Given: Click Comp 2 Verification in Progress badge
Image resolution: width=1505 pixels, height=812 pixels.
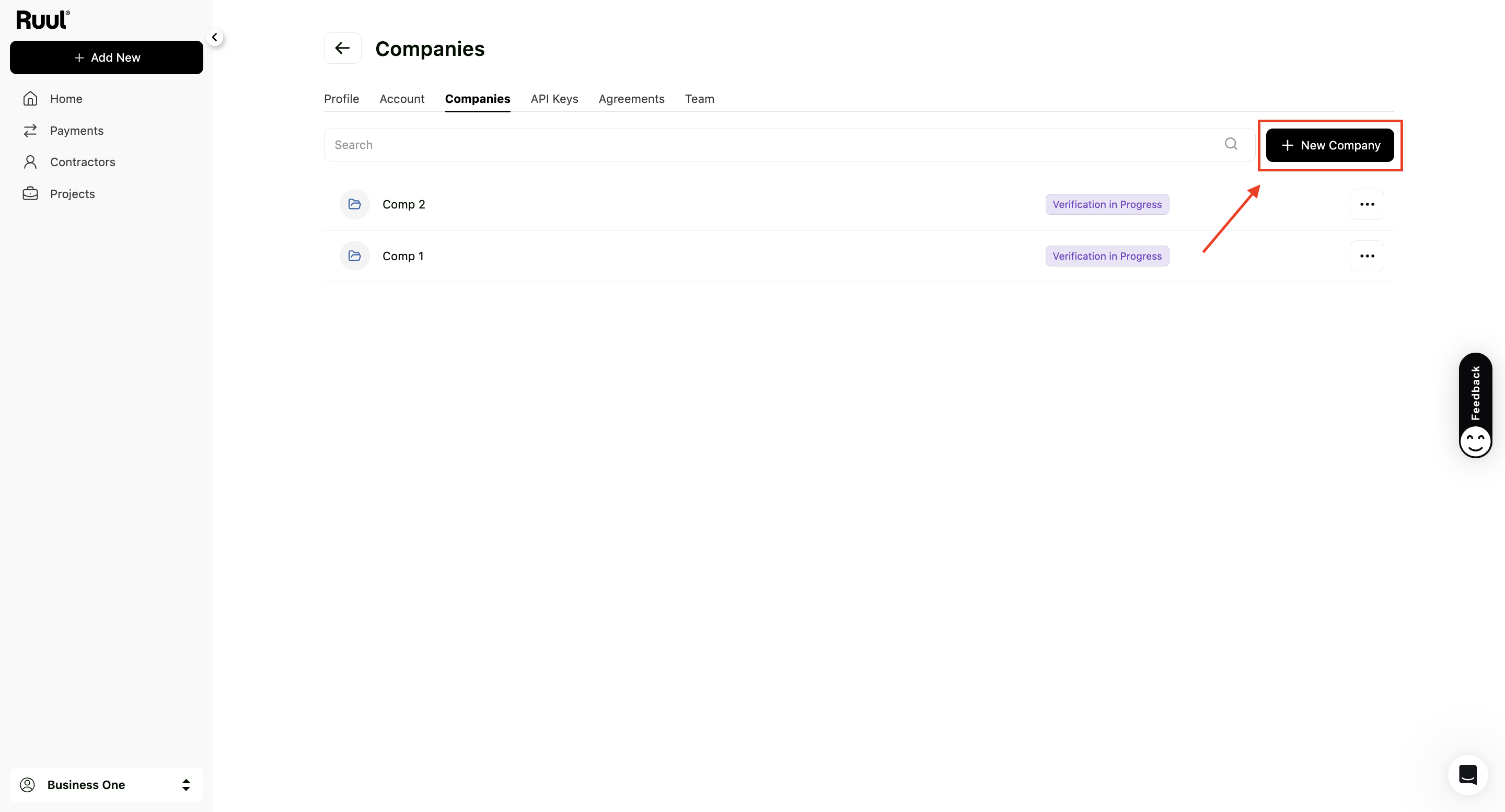Looking at the screenshot, I should pyautogui.click(x=1107, y=204).
